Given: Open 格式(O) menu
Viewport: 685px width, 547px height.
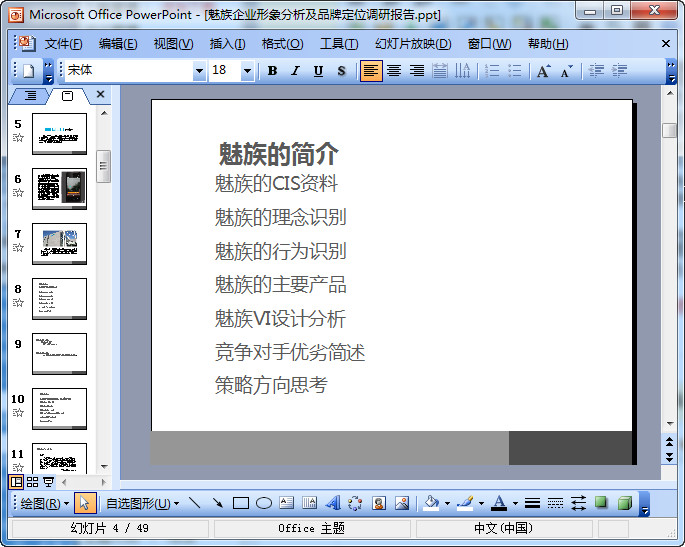Looking at the screenshot, I should (x=282, y=44).
